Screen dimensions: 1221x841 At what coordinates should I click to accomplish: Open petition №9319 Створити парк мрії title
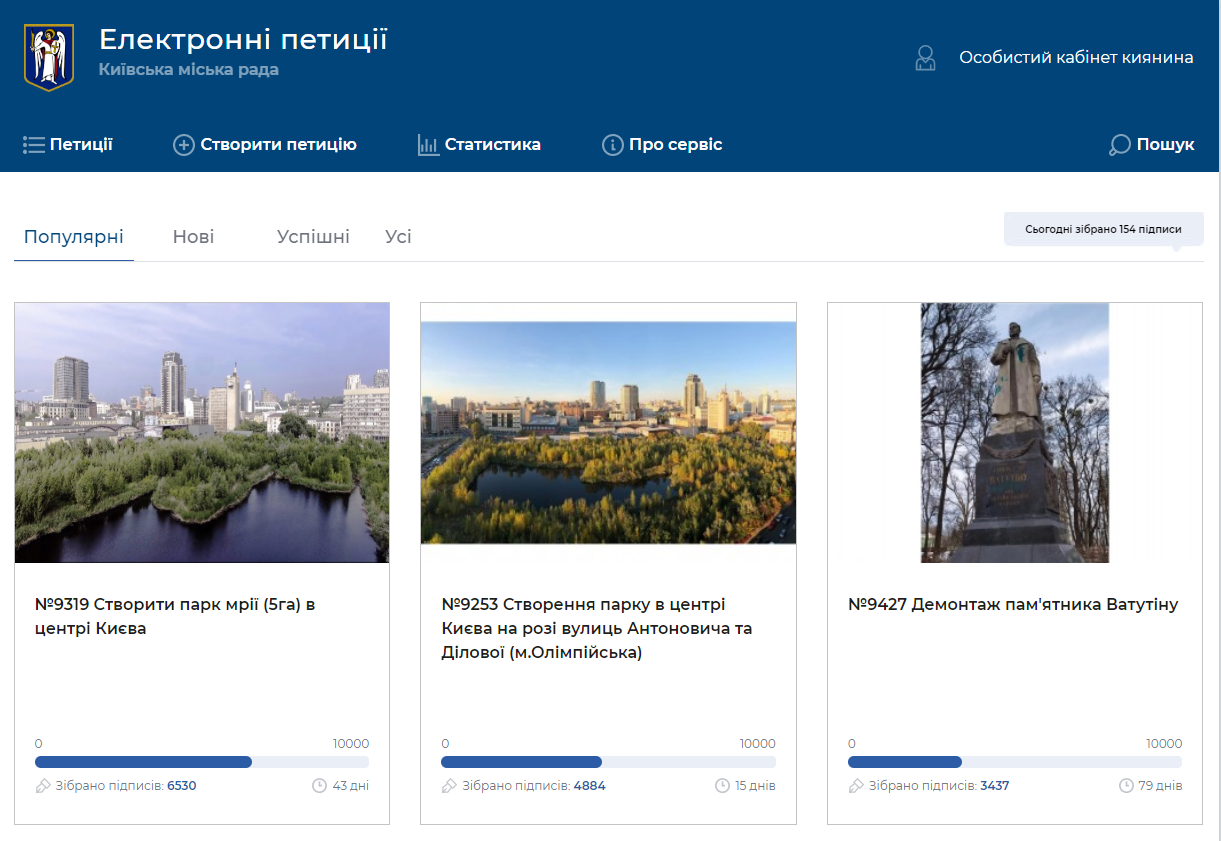(175, 616)
